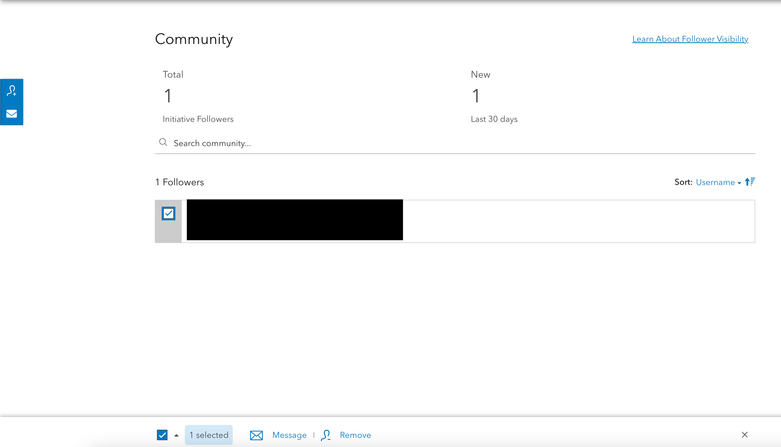Click the add follower icon in sidebar

pyautogui.click(x=11, y=90)
